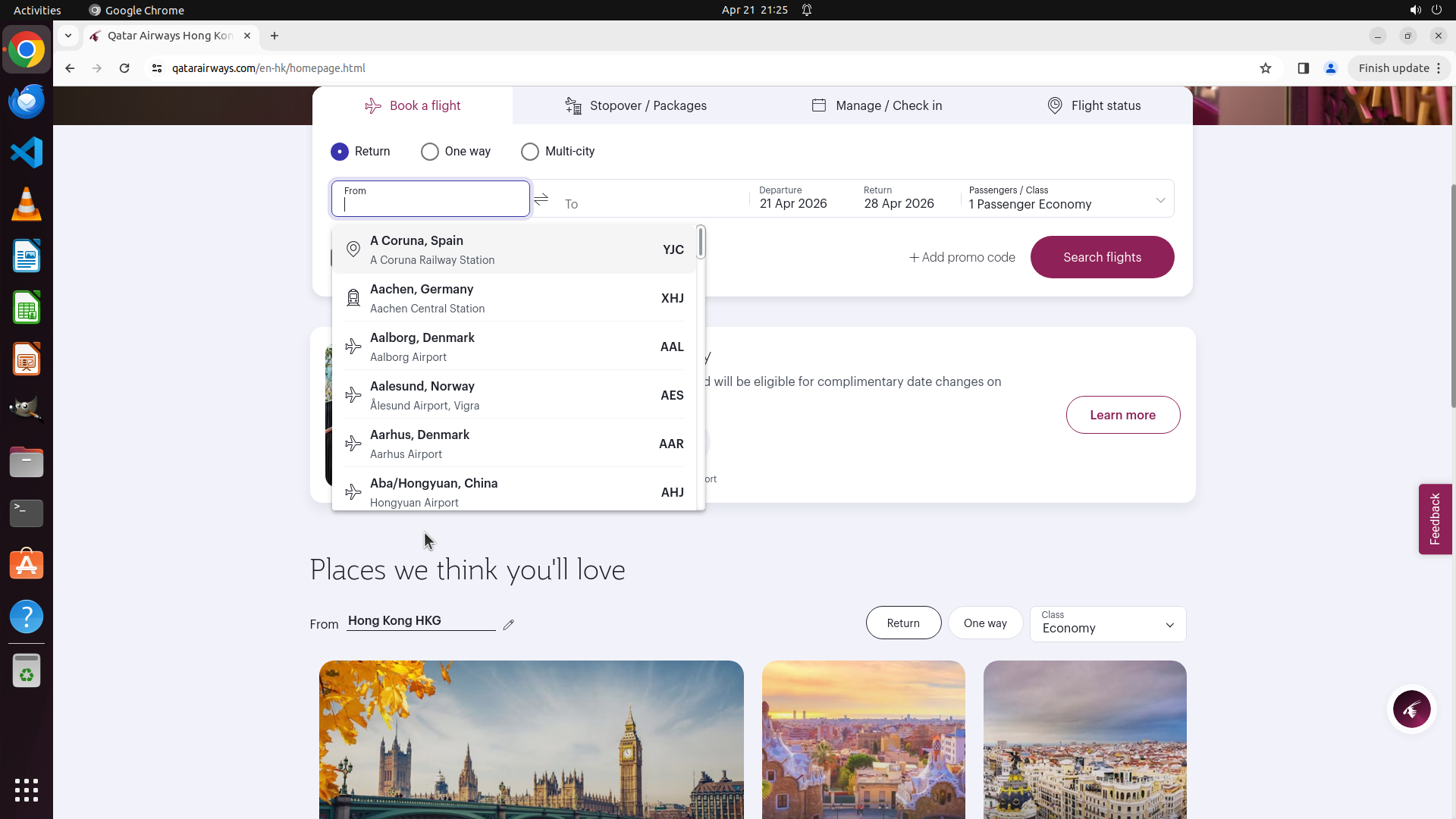Select the One way trip radio button
Image resolution: width=1456 pixels, height=819 pixels.
(430, 152)
